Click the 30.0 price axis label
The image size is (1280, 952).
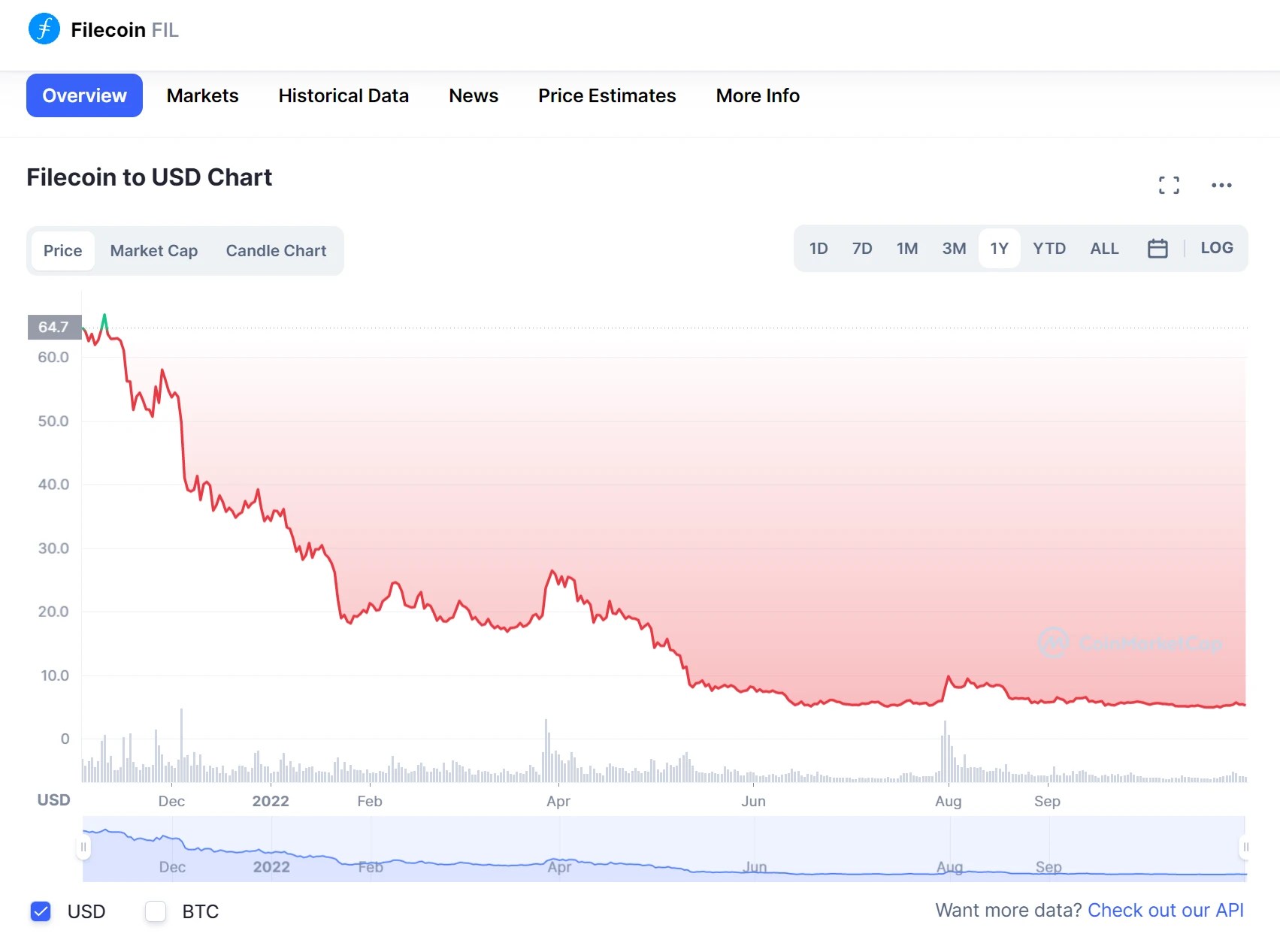[53, 548]
